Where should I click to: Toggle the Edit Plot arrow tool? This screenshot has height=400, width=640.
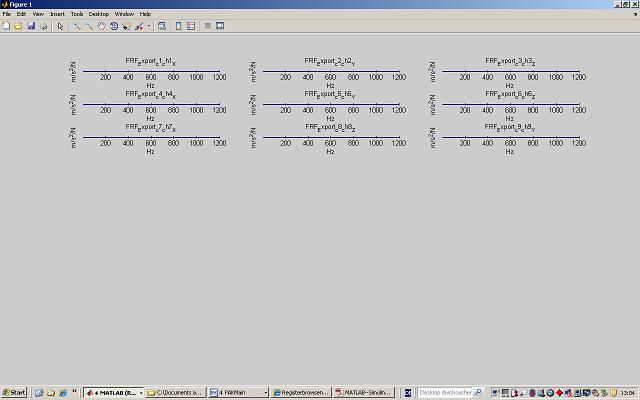pos(60,25)
